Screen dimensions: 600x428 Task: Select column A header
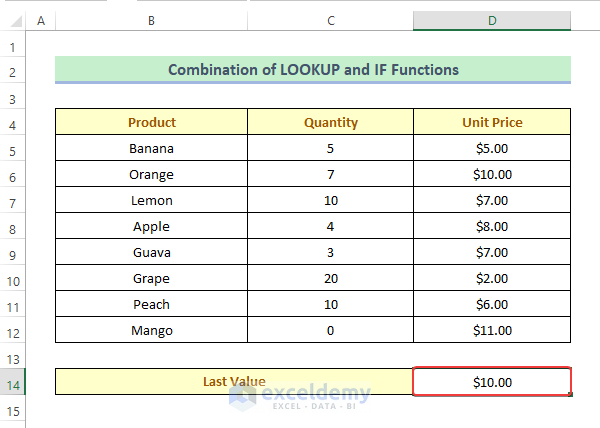pos(40,21)
